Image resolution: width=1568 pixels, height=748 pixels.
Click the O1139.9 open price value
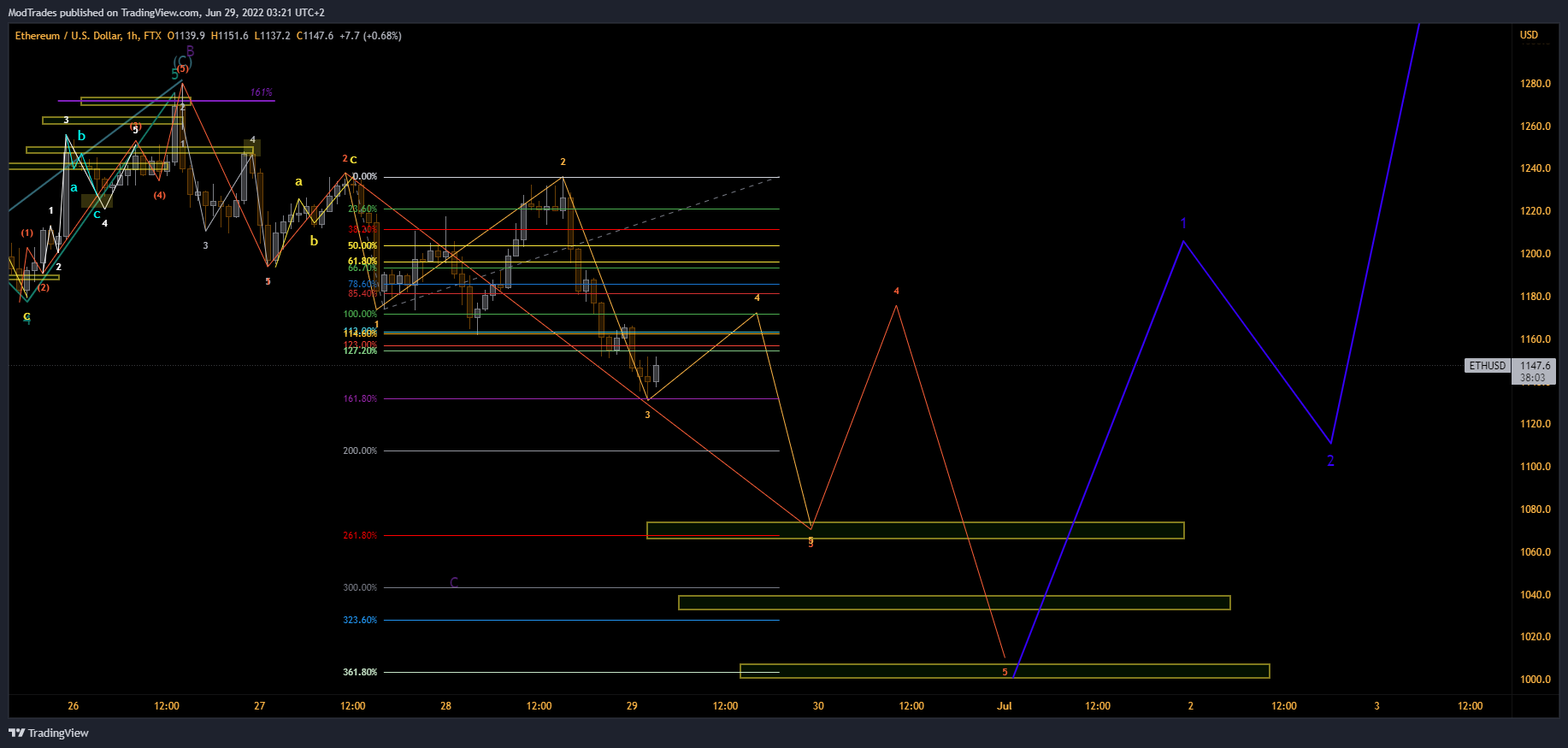tap(186, 36)
